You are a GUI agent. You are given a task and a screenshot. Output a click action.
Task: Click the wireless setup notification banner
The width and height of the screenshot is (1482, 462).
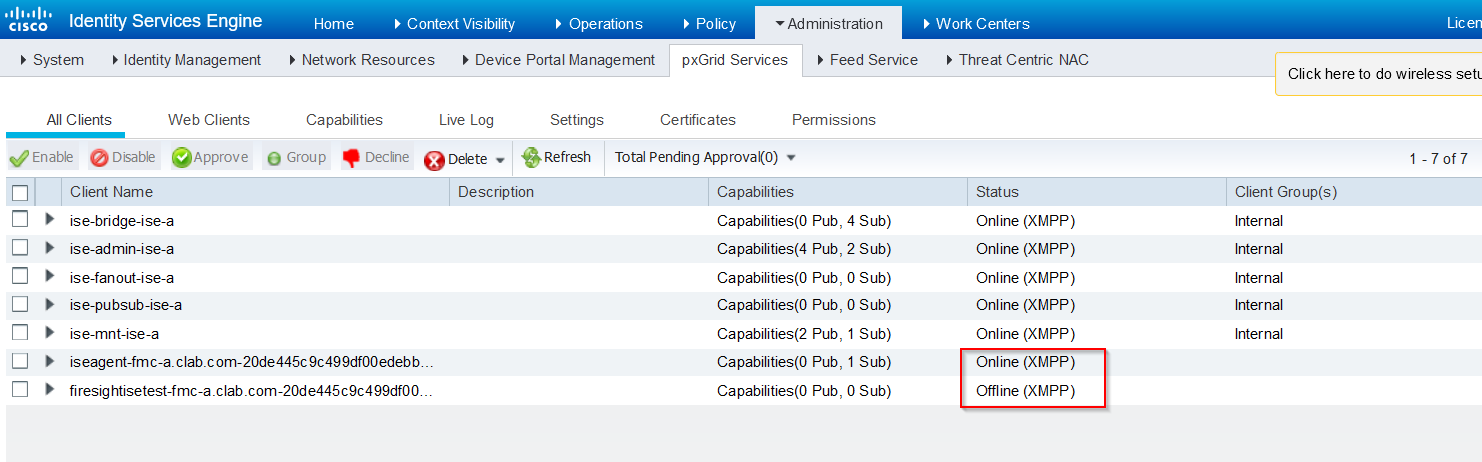(x=1379, y=74)
